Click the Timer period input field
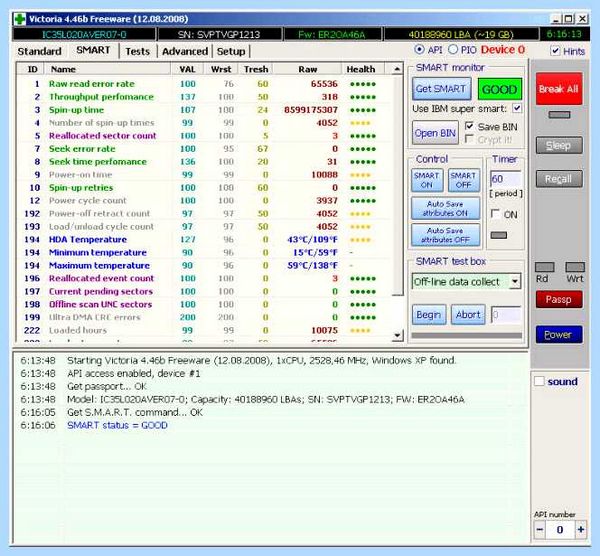 tap(505, 179)
